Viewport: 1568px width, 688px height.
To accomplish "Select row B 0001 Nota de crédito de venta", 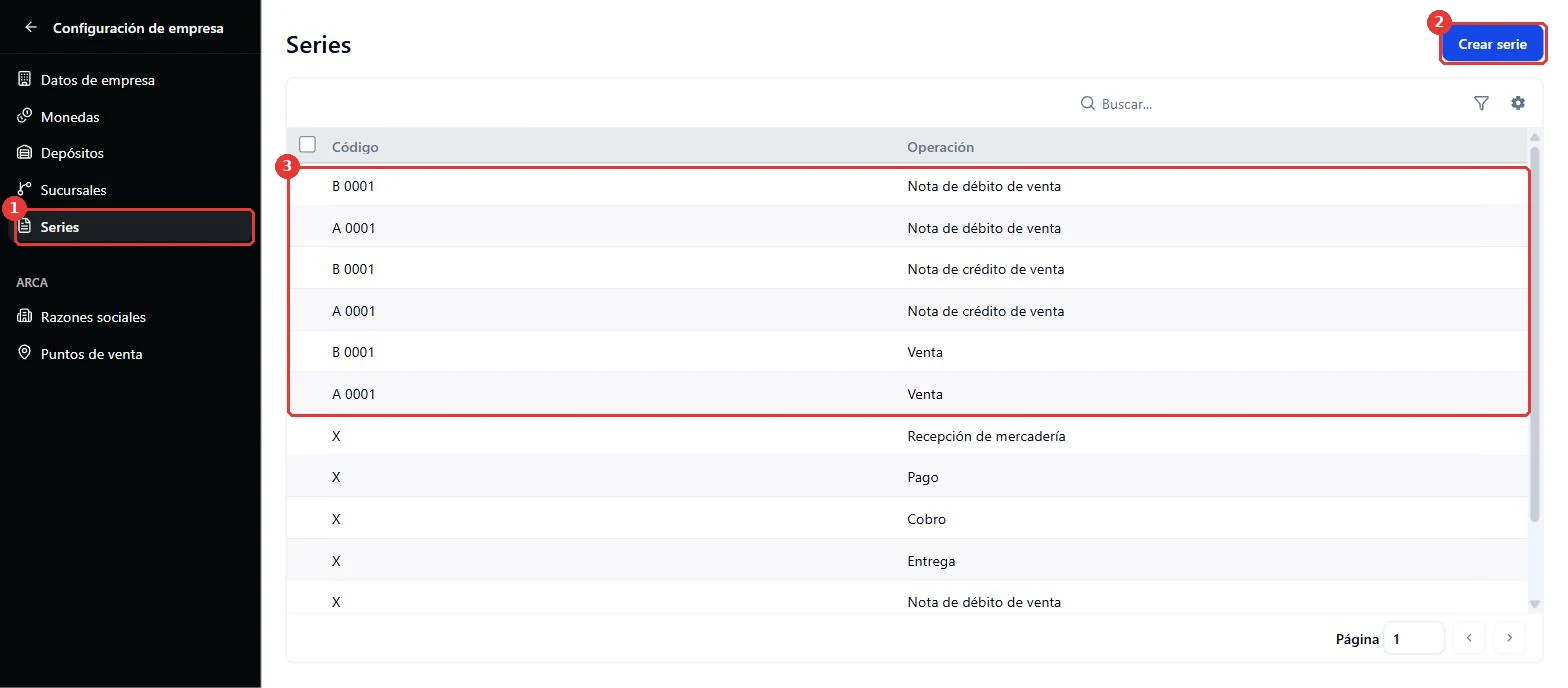I will [x=908, y=269].
